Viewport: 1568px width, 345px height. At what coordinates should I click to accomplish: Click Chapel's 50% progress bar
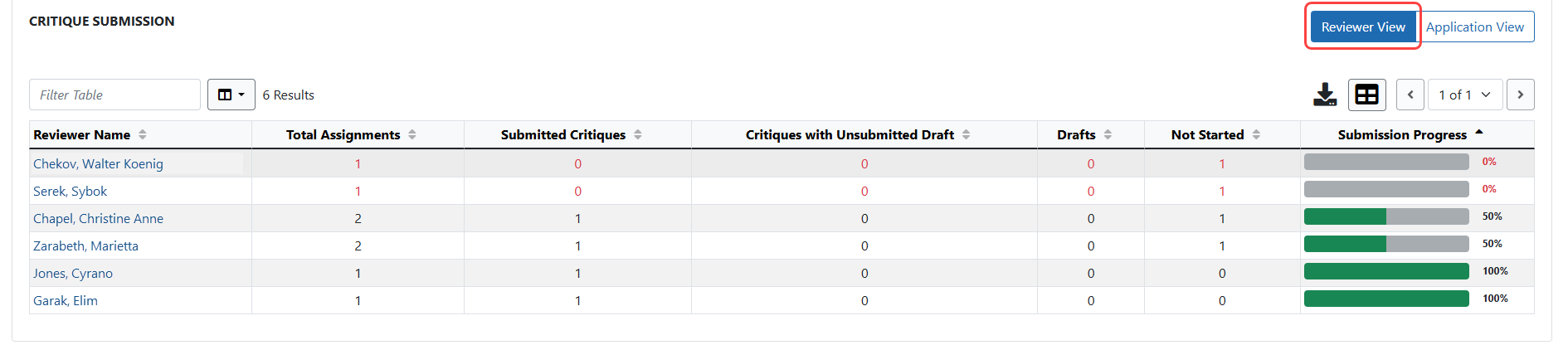[1386, 216]
